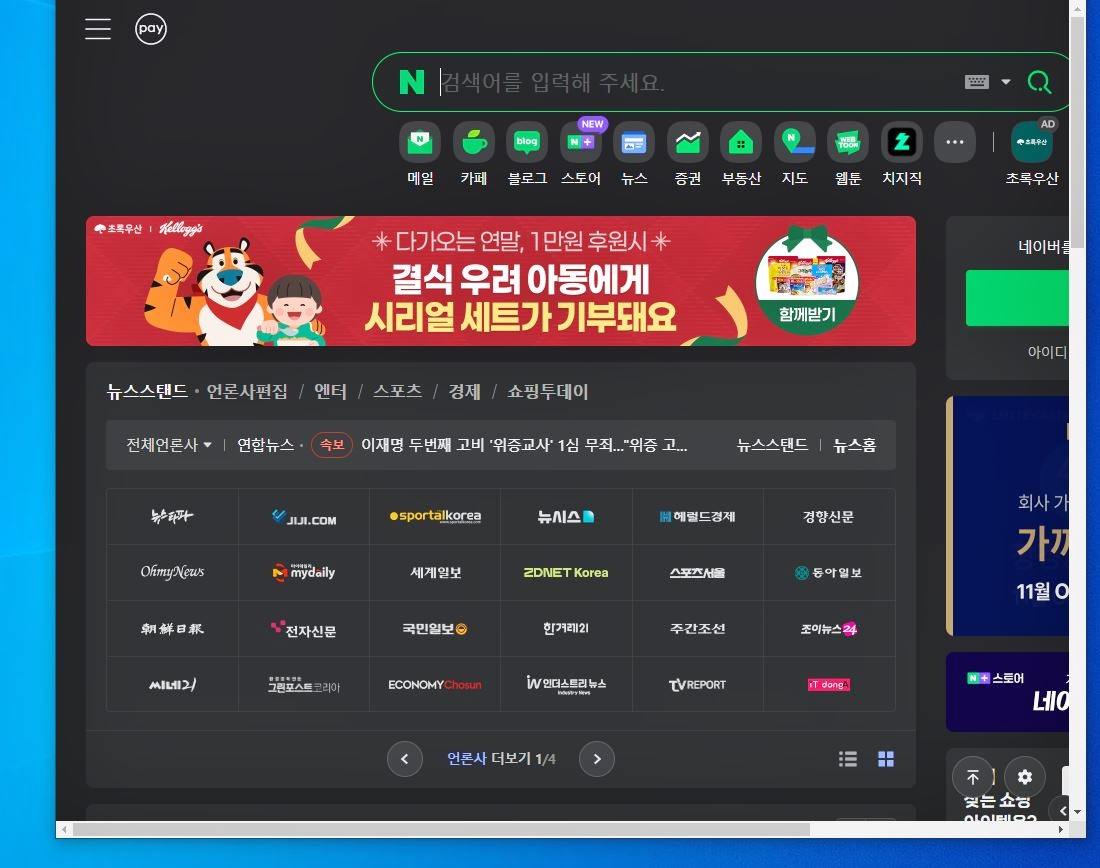Open the 뉴스스탠드 link in news bar

[772, 445]
